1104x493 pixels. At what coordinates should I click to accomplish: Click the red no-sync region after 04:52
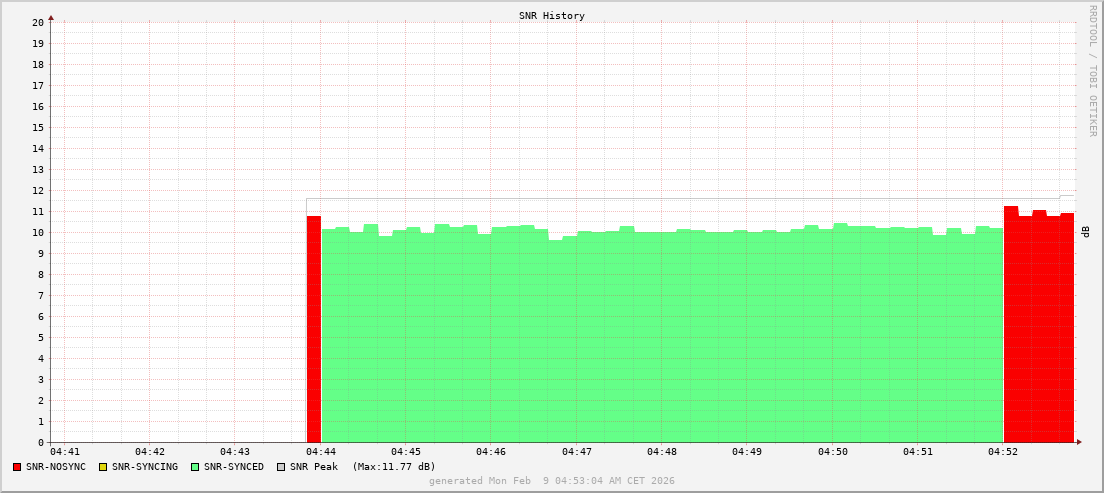tap(1038, 330)
